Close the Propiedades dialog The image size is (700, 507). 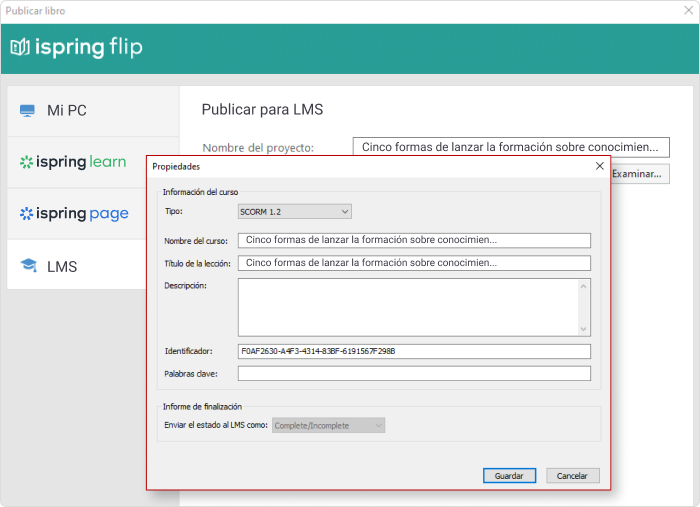click(x=600, y=166)
